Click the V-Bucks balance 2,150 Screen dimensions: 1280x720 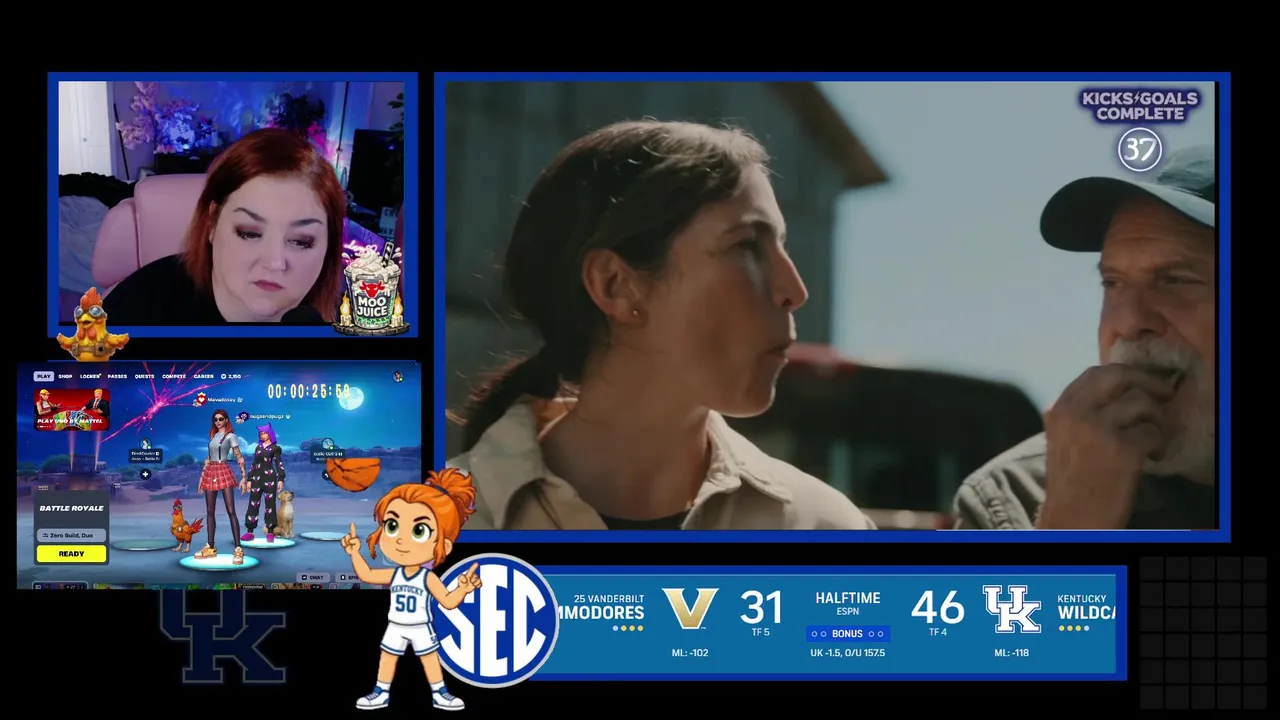[231, 376]
